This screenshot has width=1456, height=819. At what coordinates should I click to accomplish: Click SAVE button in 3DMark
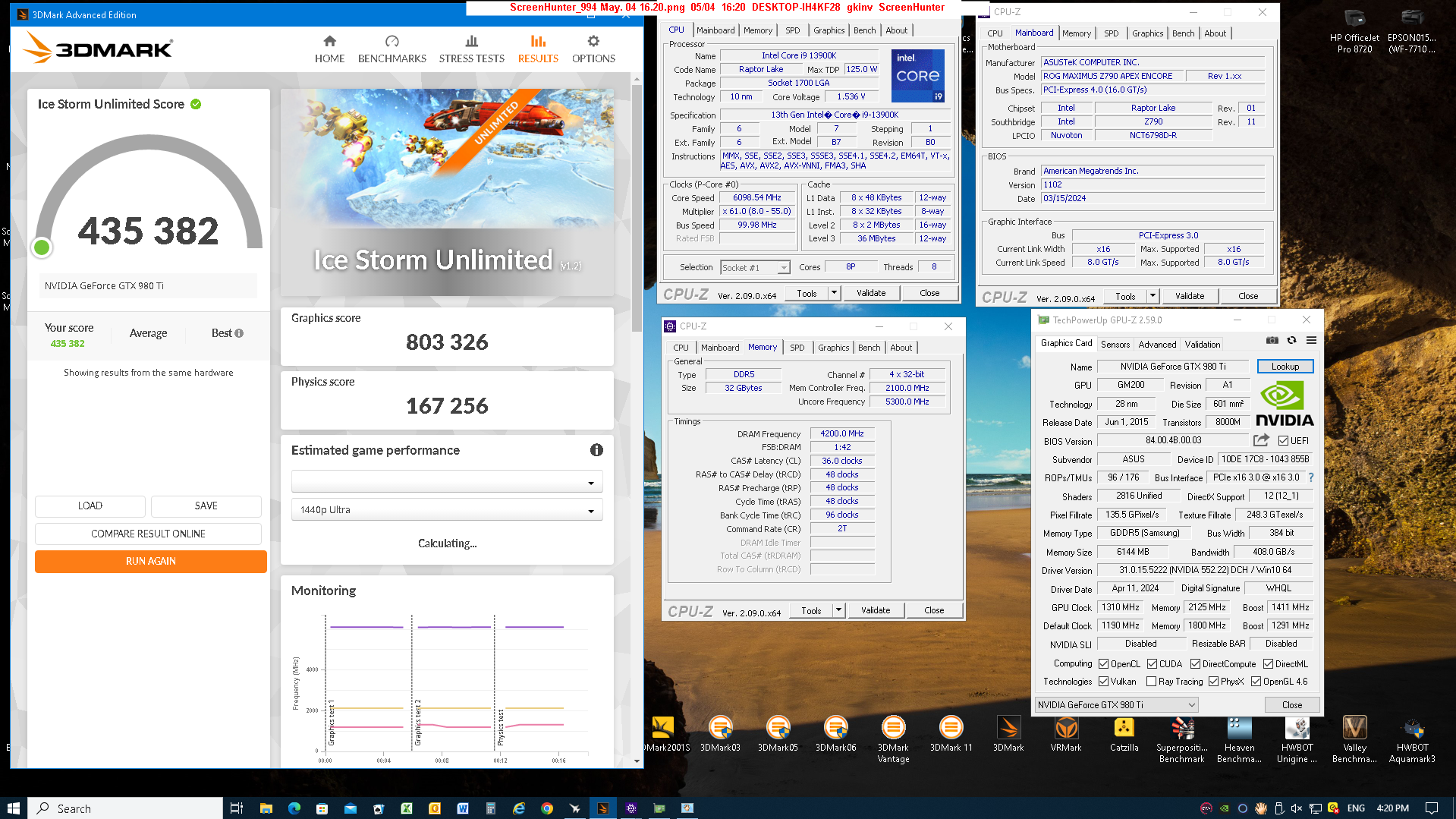pos(206,506)
